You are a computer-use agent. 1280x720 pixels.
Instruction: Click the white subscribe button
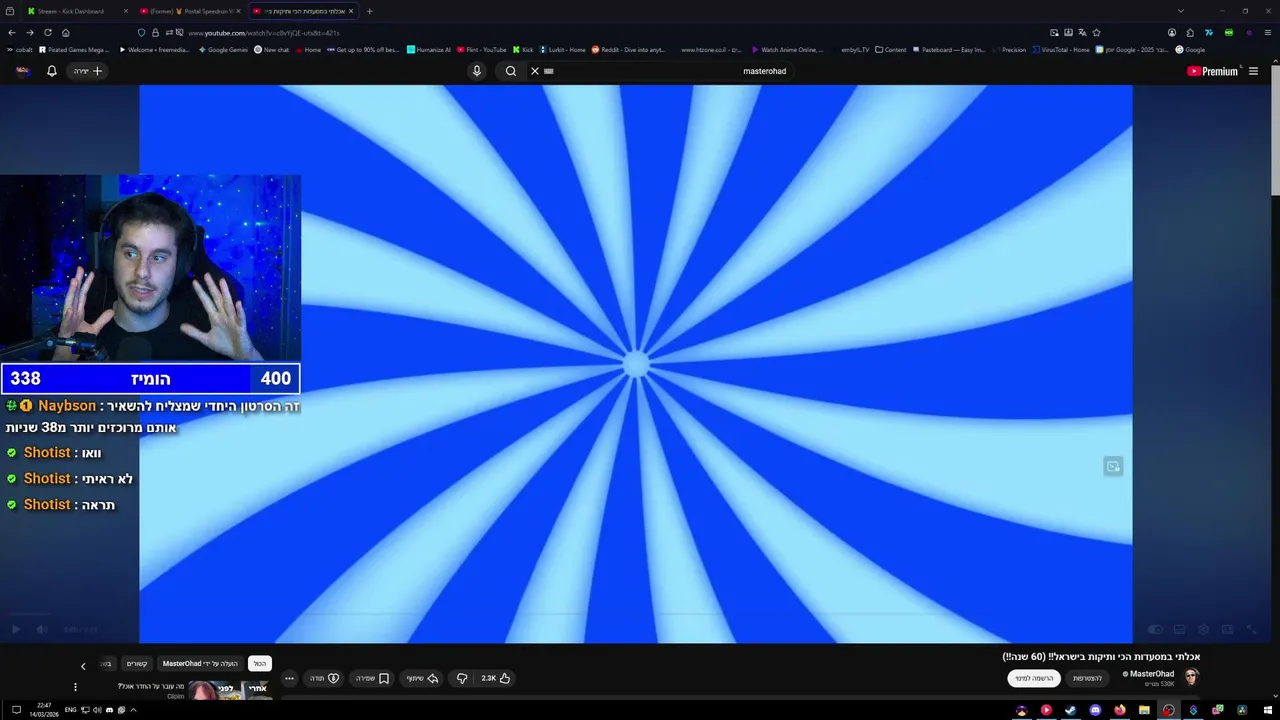click(1034, 678)
